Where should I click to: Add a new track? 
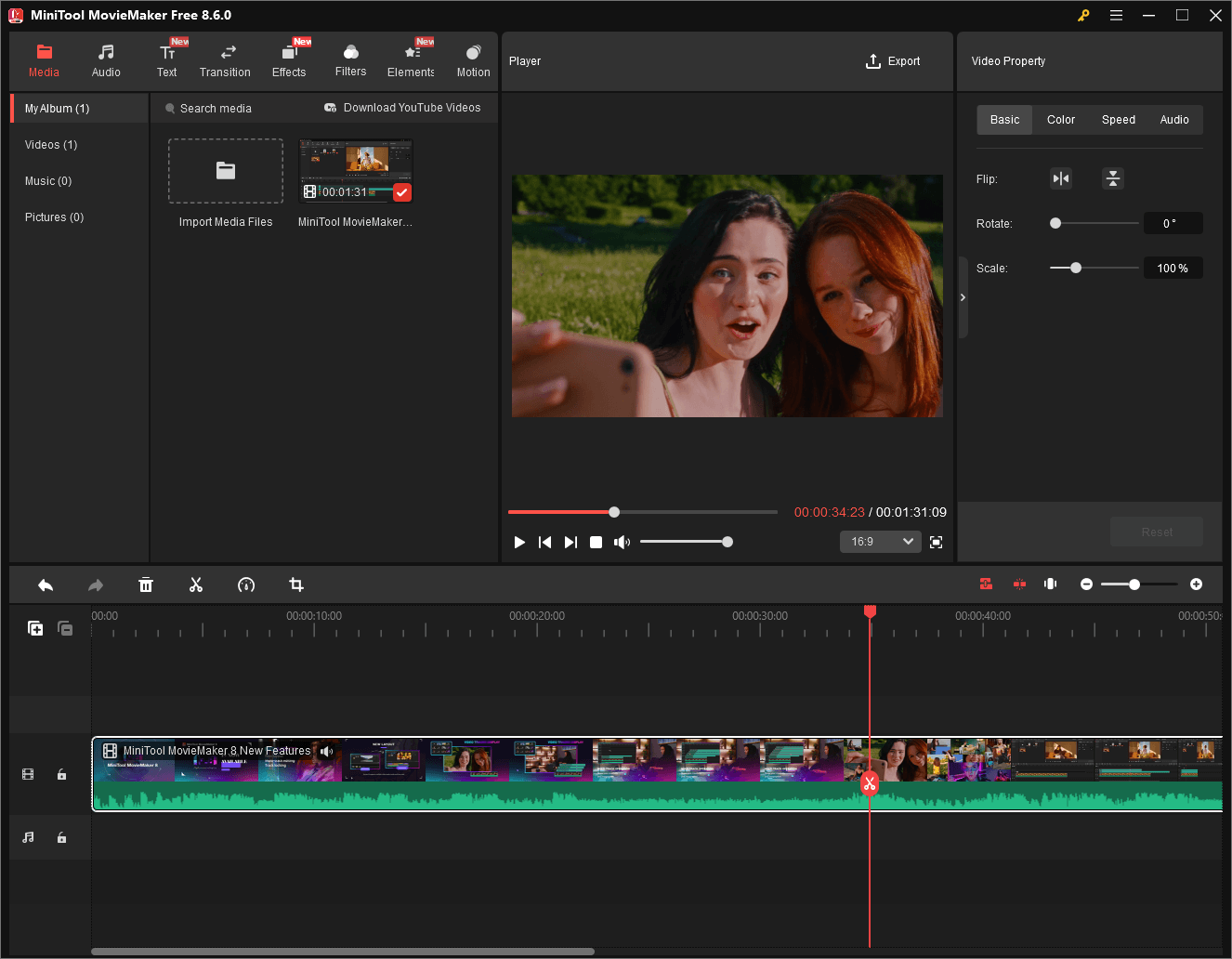tap(35, 628)
